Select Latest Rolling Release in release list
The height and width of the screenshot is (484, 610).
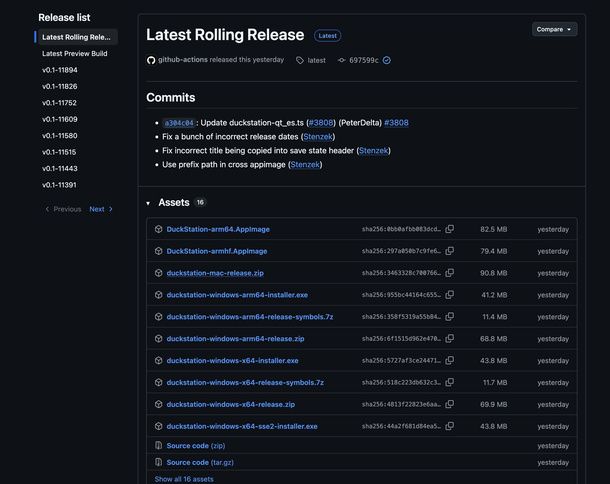76,37
